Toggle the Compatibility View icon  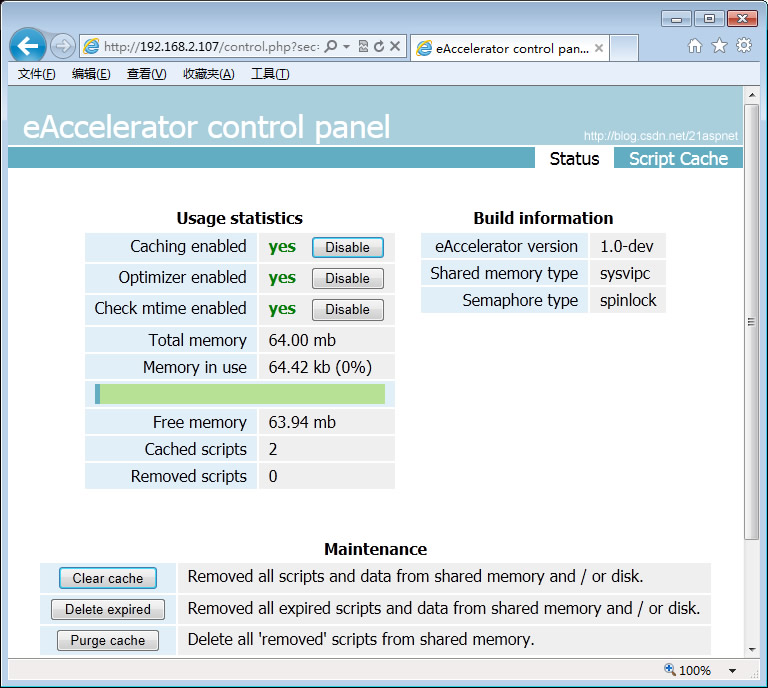[x=363, y=47]
